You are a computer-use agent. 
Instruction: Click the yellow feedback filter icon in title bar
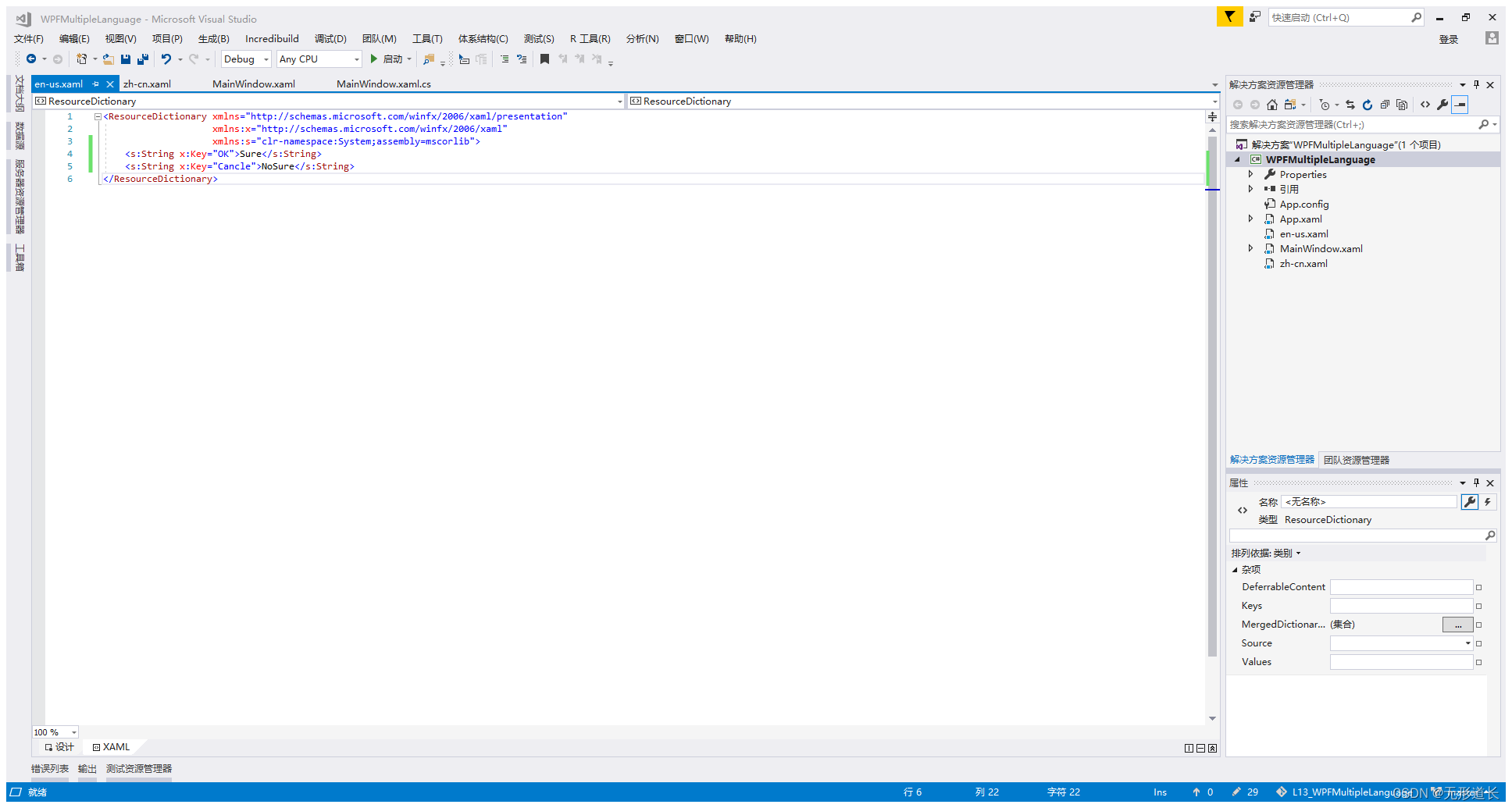(x=1229, y=16)
